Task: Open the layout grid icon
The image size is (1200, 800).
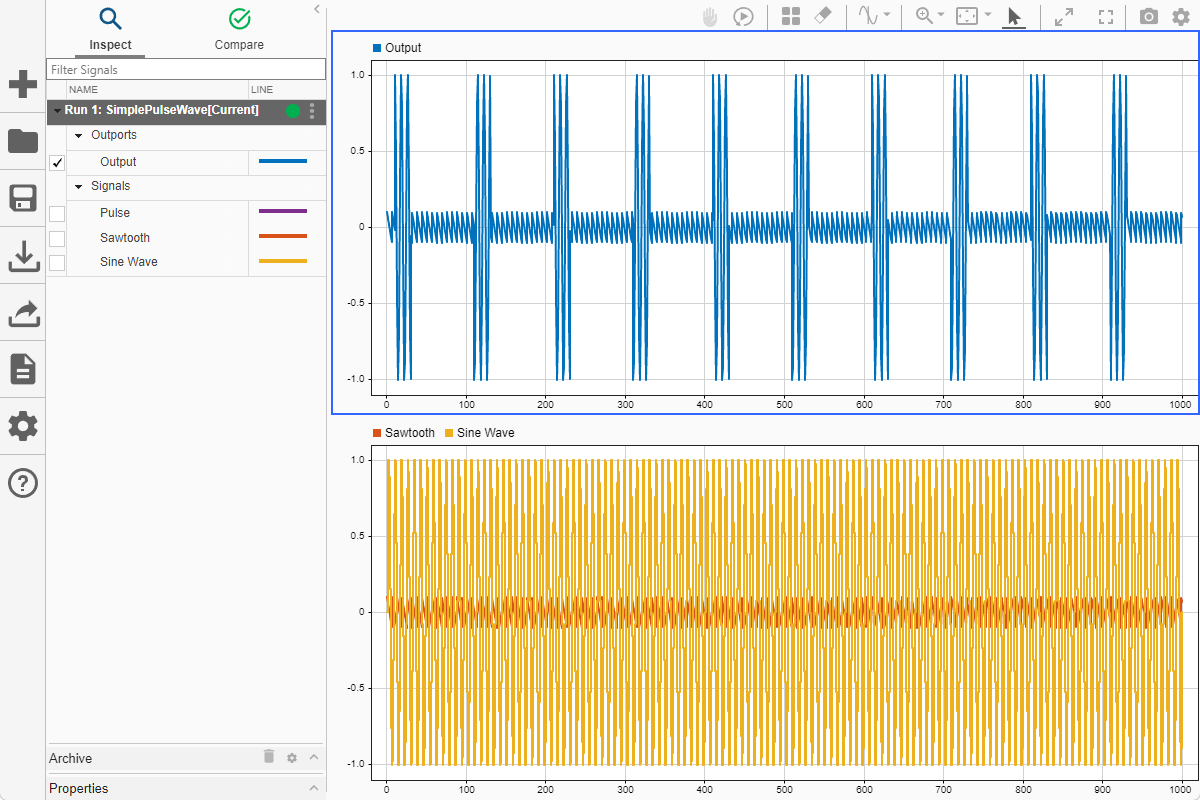Action: point(791,17)
